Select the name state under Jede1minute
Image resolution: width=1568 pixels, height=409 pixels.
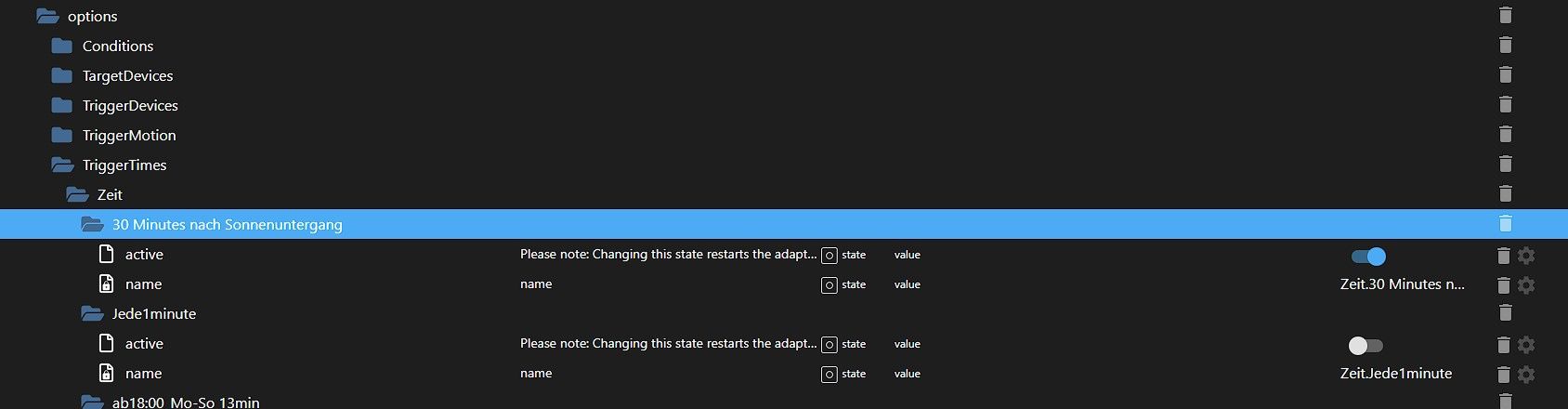click(143, 374)
